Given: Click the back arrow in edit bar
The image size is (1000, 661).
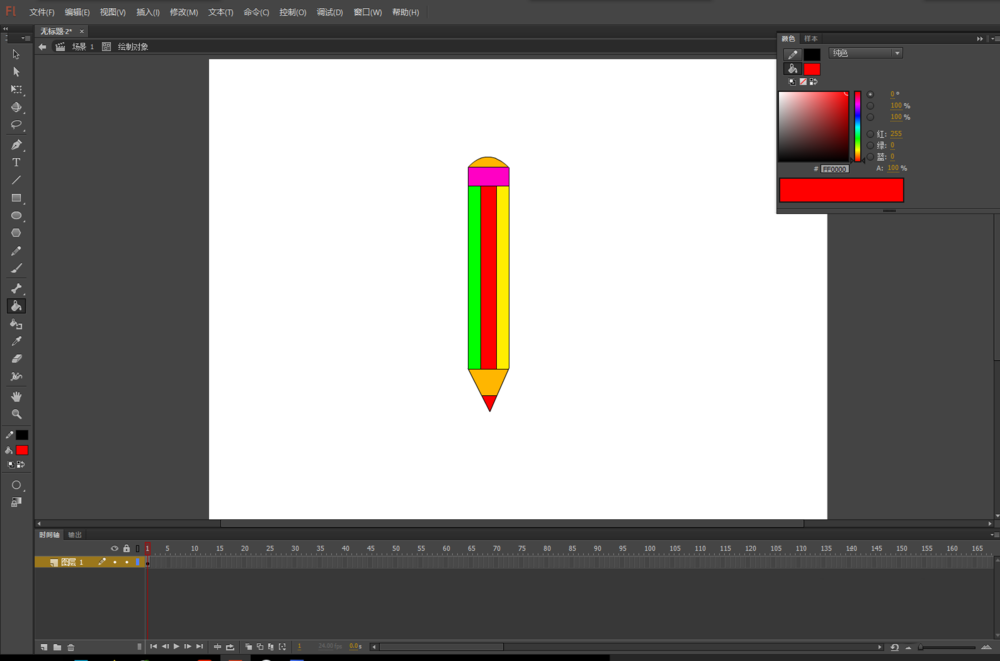Looking at the screenshot, I should [x=42, y=47].
